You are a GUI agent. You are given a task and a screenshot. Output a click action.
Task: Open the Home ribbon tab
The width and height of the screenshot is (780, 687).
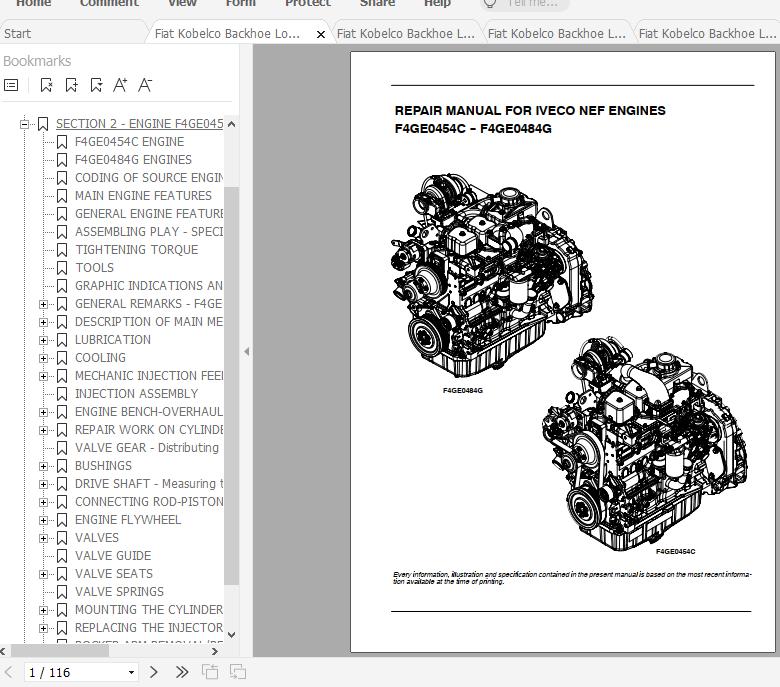[x=33, y=3]
